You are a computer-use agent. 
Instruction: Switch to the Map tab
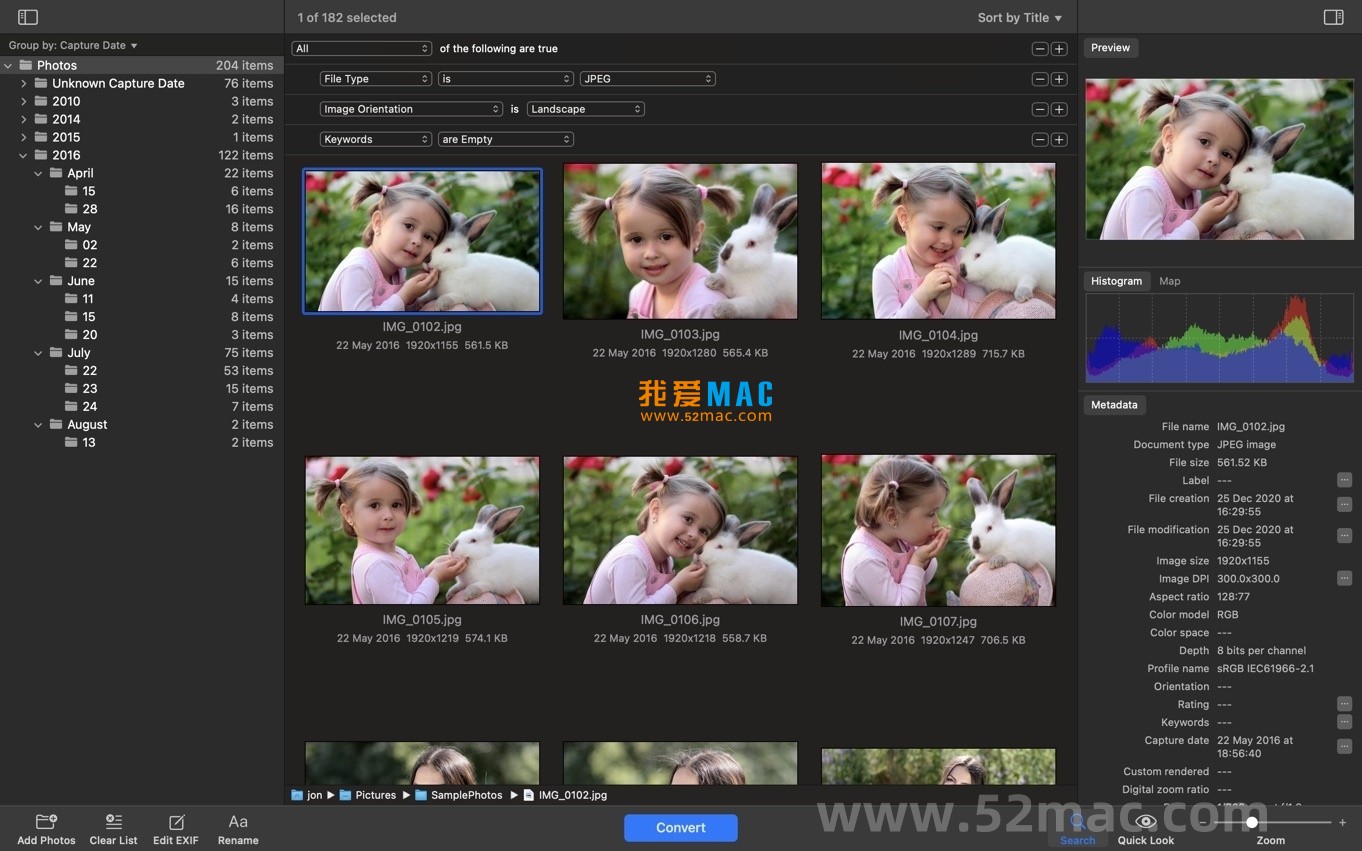click(1169, 281)
